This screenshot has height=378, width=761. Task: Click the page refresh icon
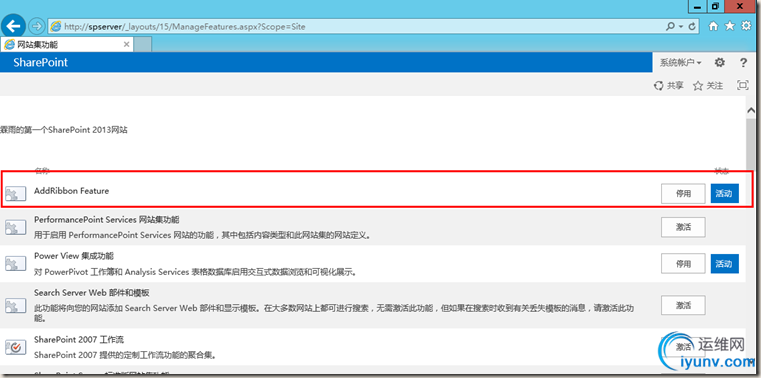(x=692, y=26)
